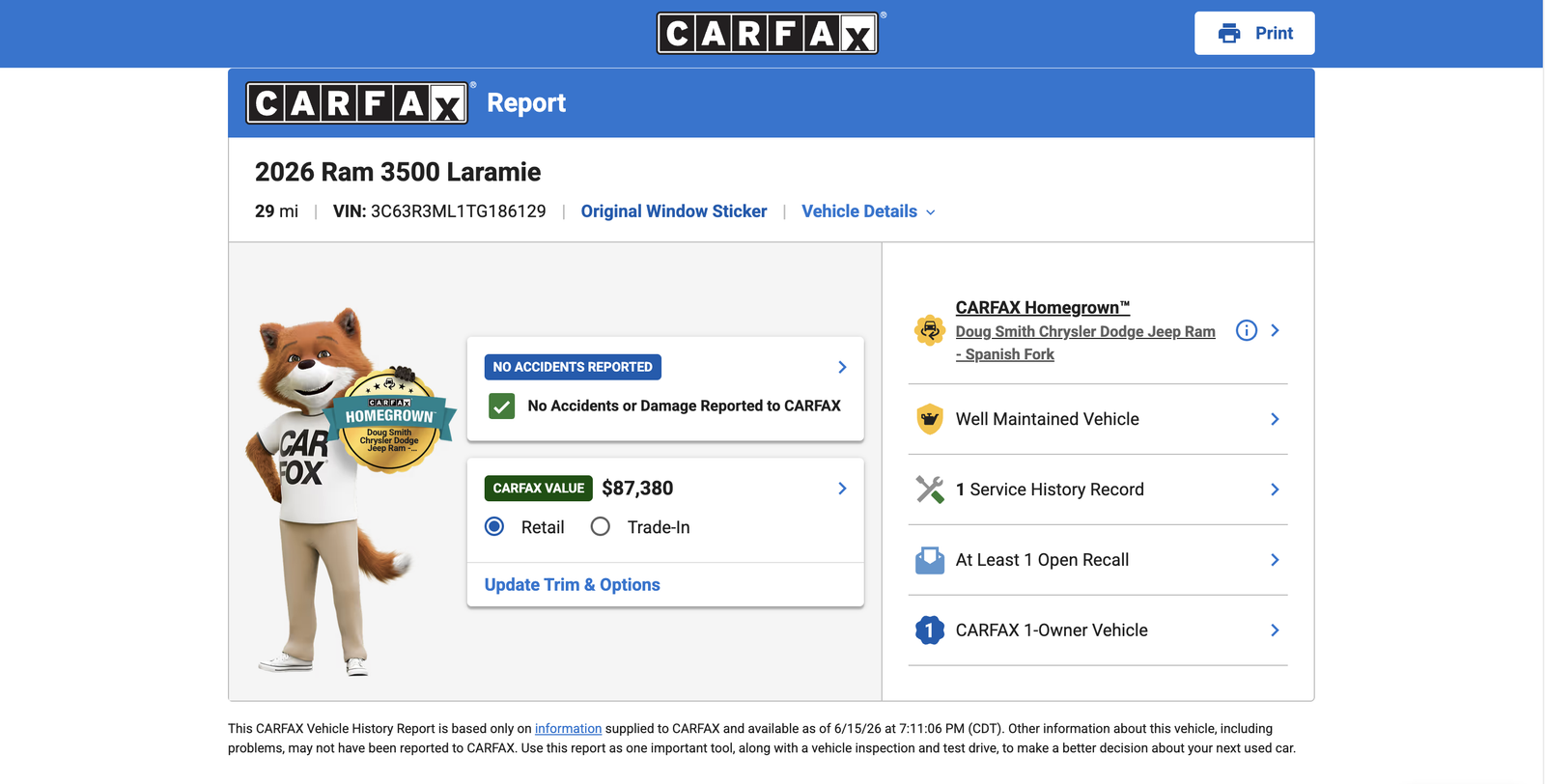Click 'No Accidents or Damage Reported to CARFAX'
This screenshot has height=784, width=1545.
(x=685, y=406)
